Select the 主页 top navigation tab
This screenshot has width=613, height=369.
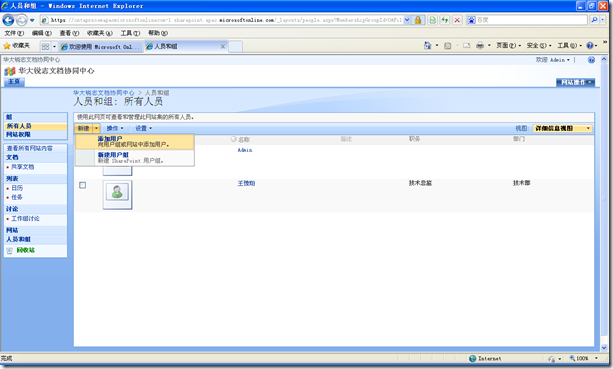[14, 82]
